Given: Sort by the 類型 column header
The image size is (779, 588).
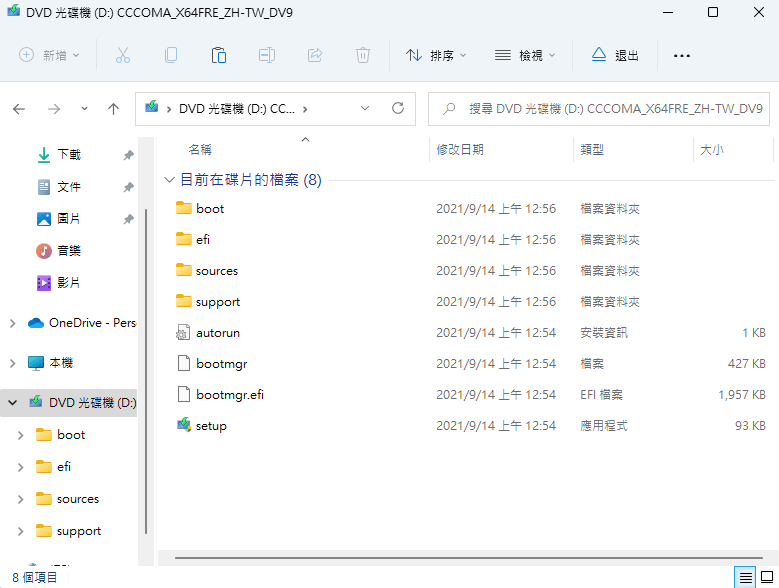Looking at the screenshot, I should 592,149.
